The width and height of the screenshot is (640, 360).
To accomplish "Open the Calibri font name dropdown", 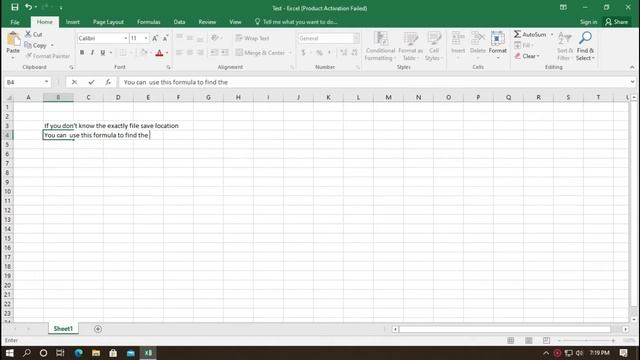I will pyautogui.click(x=125, y=38).
